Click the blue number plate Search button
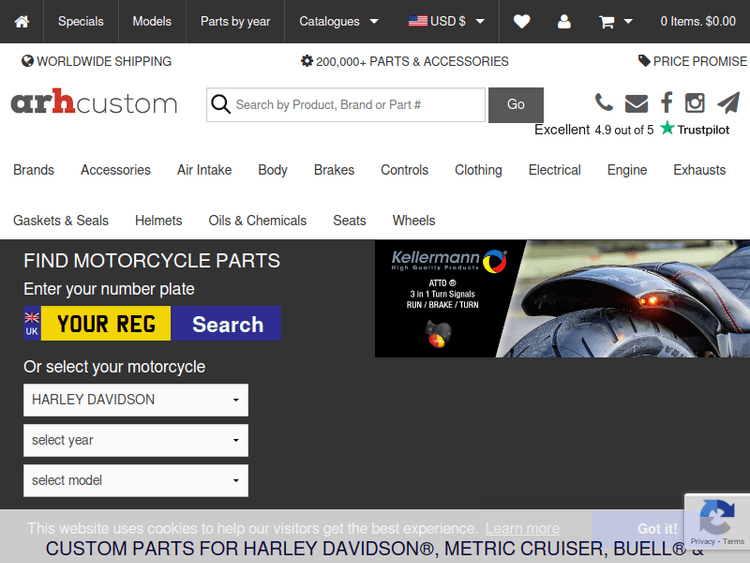 (x=226, y=324)
